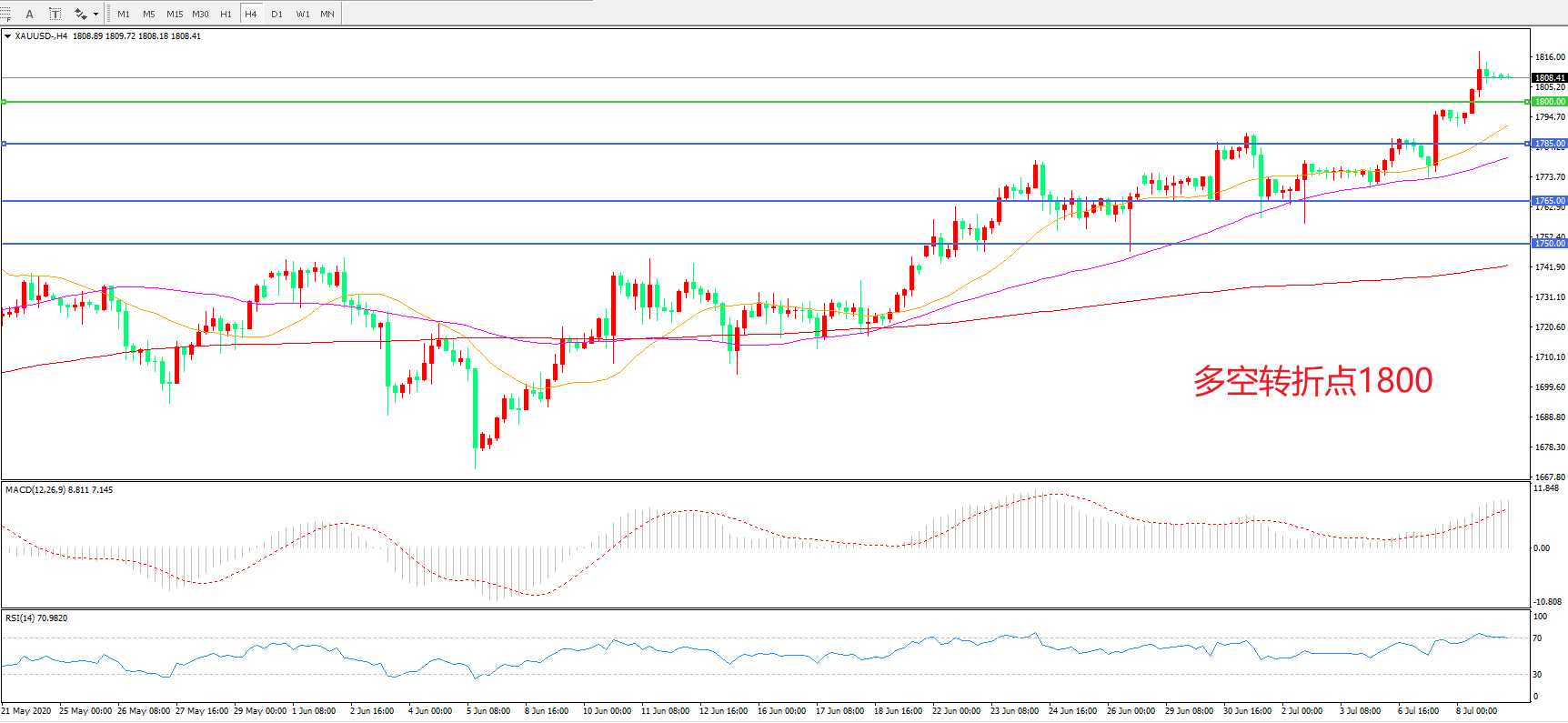This screenshot has width=1568, height=723.
Task: Switch to the M15 timeframe
Action: point(175,14)
